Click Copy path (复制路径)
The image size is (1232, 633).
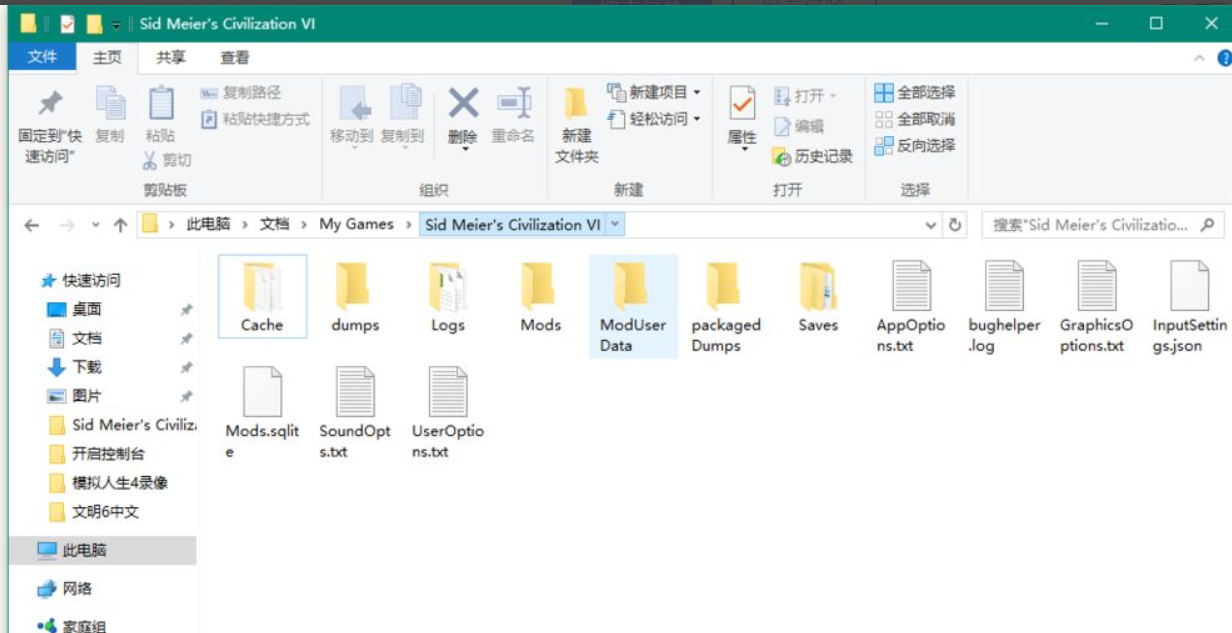click(x=241, y=92)
